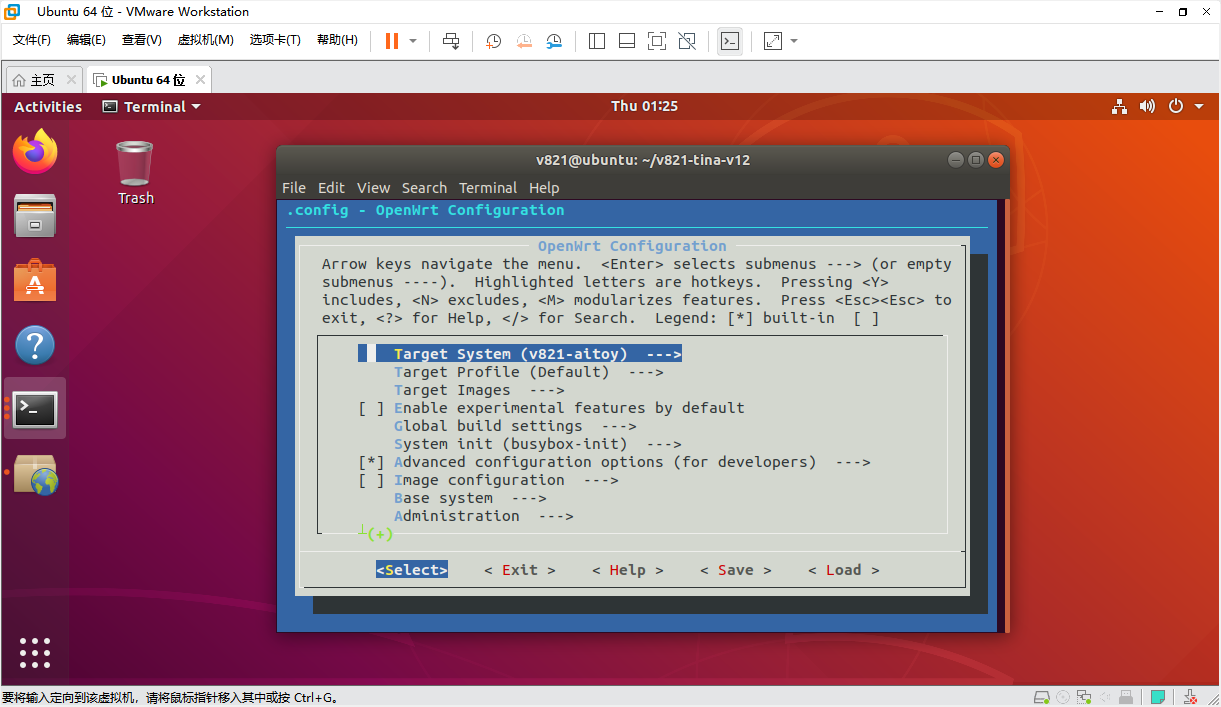The image size is (1221, 707).
Task: Open the 虚拟机(M) menu
Action: (205, 40)
